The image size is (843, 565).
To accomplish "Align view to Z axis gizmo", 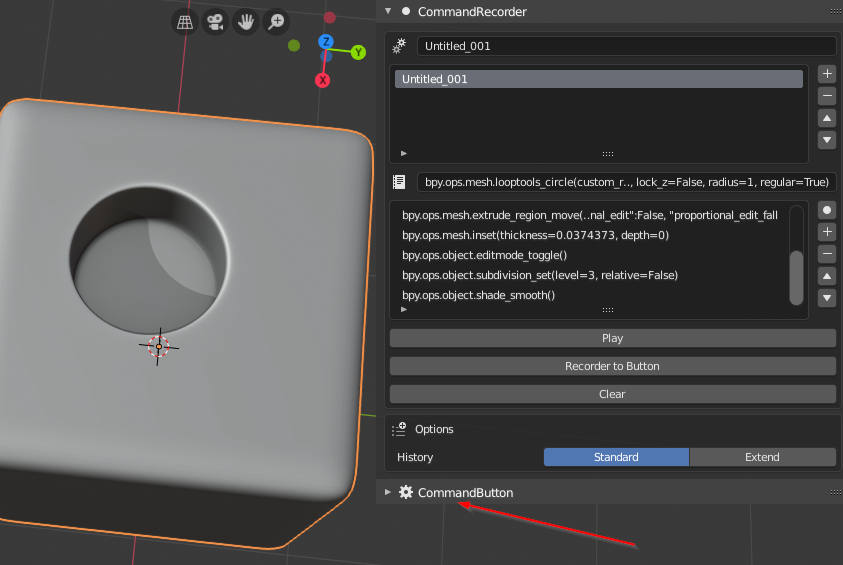I will coord(326,41).
